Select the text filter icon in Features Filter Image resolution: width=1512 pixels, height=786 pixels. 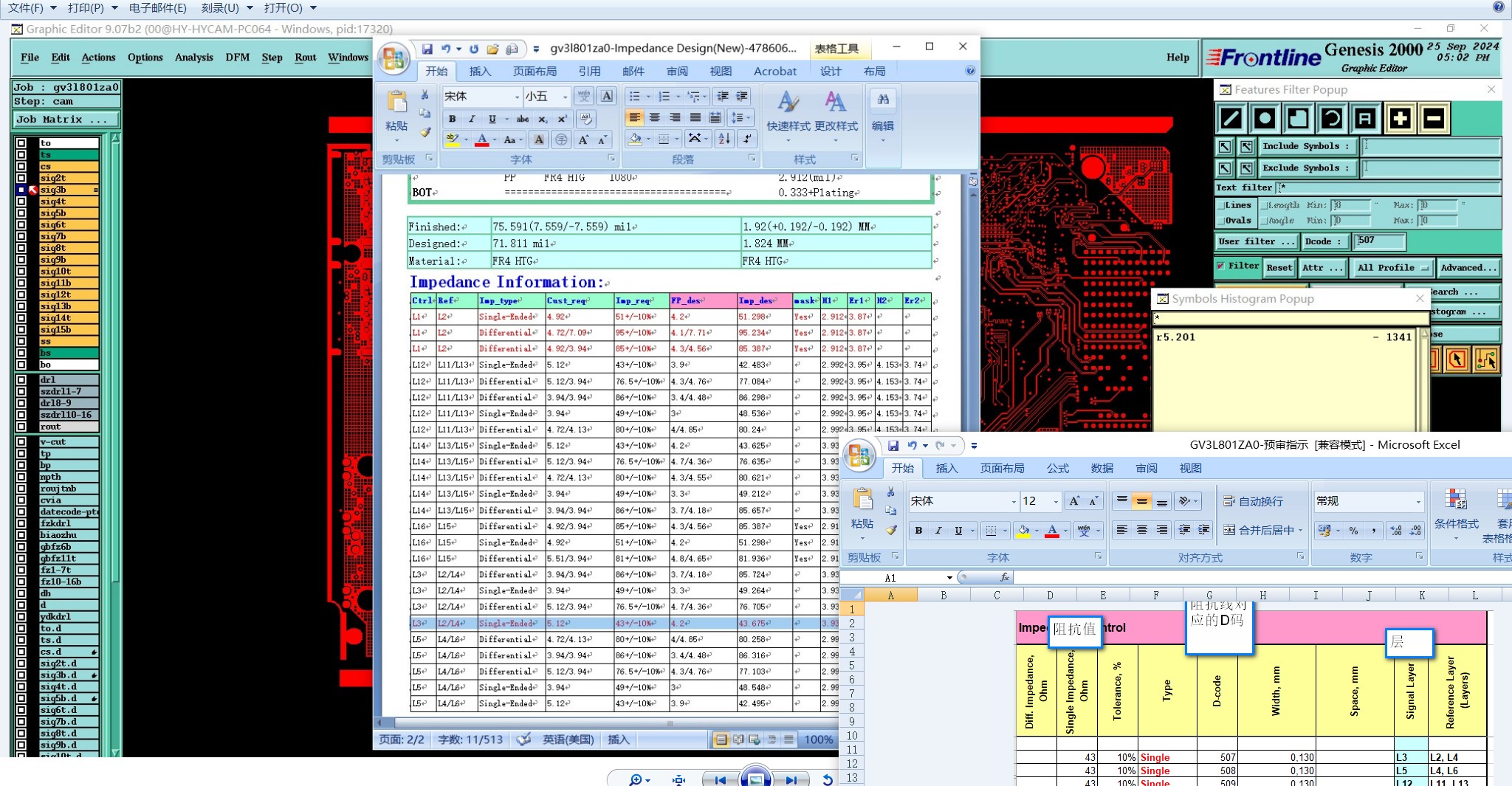pyautogui.click(x=1366, y=118)
